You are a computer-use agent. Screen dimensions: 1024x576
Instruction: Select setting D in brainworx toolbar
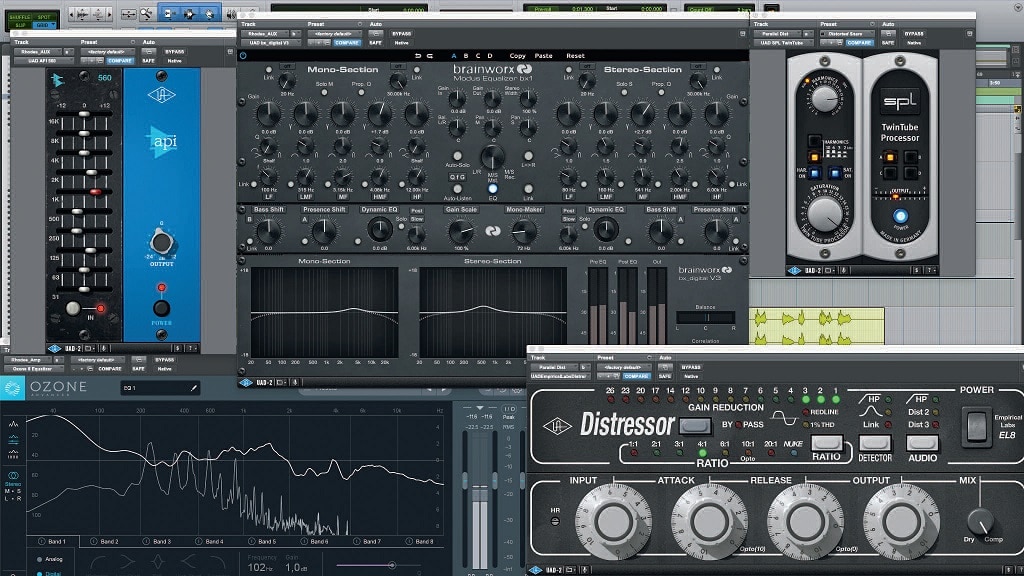tap(490, 56)
